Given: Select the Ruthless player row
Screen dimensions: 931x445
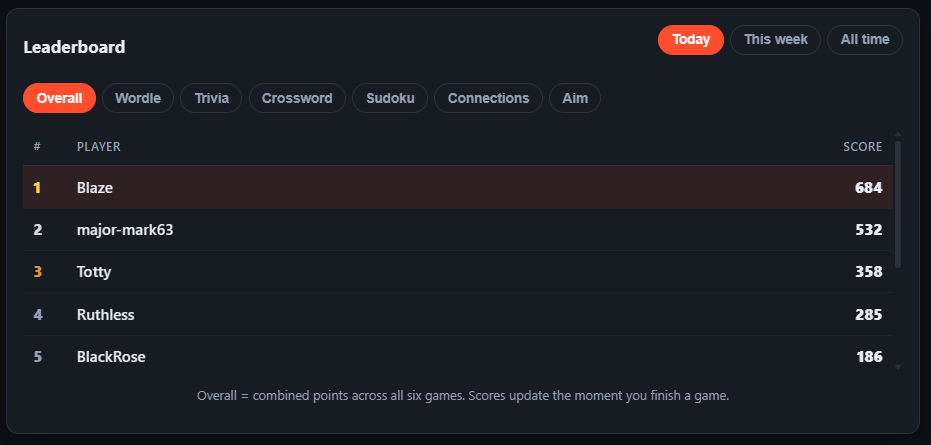Looking at the screenshot, I should [x=458, y=314].
